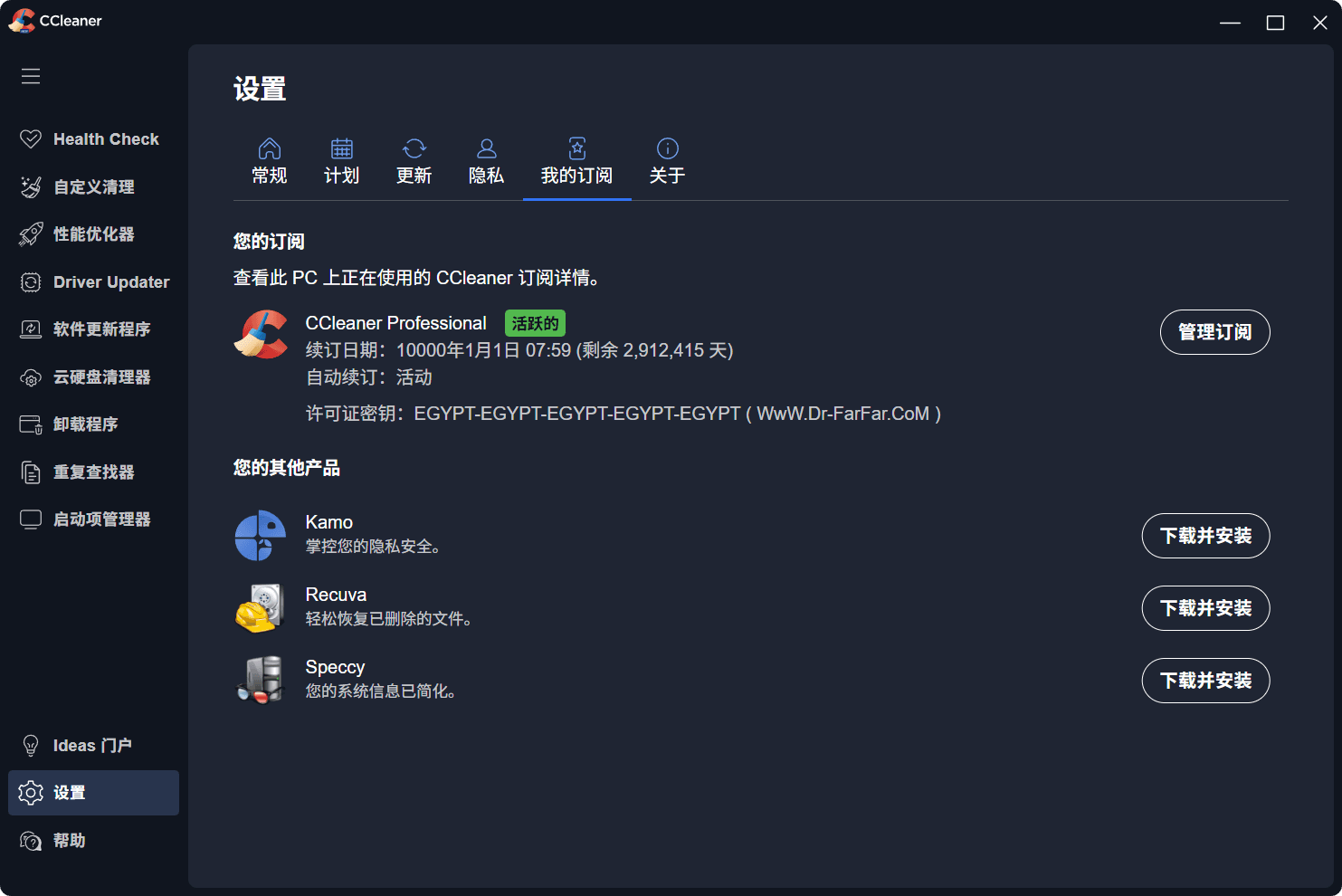Open Health Check heart icon

tap(31, 138)
